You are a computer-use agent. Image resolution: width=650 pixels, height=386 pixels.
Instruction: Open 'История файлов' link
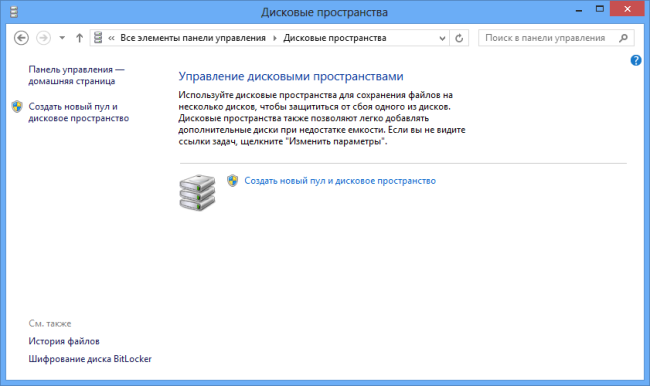point(64,341)
